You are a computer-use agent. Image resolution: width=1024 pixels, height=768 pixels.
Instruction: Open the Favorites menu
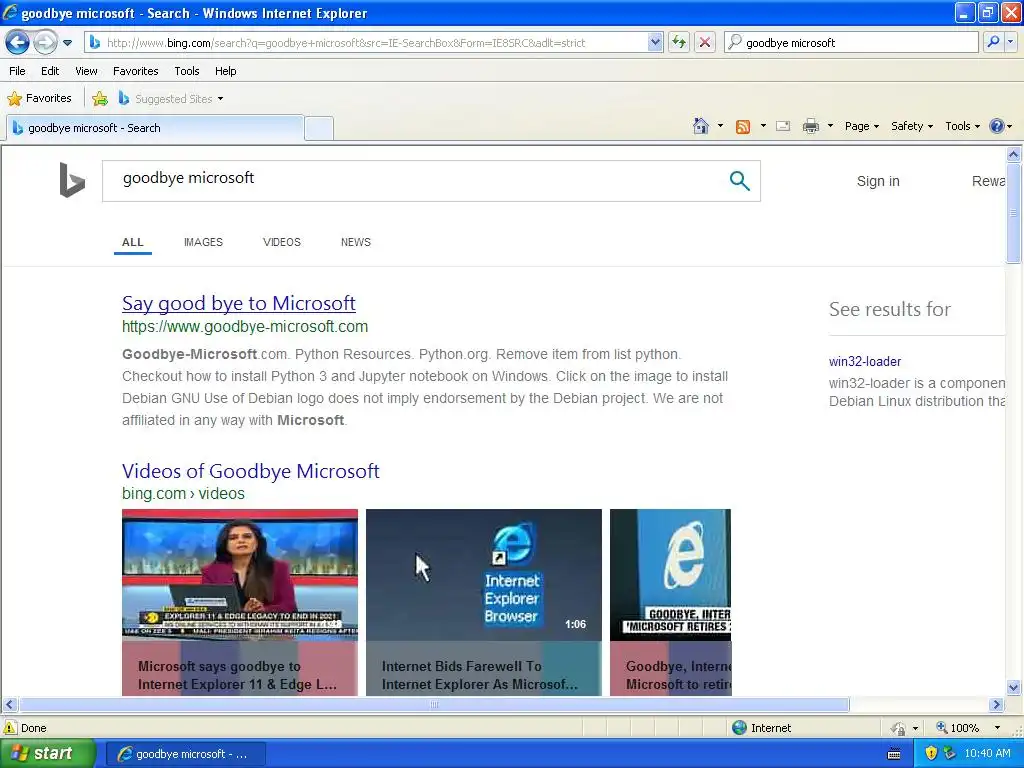pyautogui.click(x=136, y=71)
